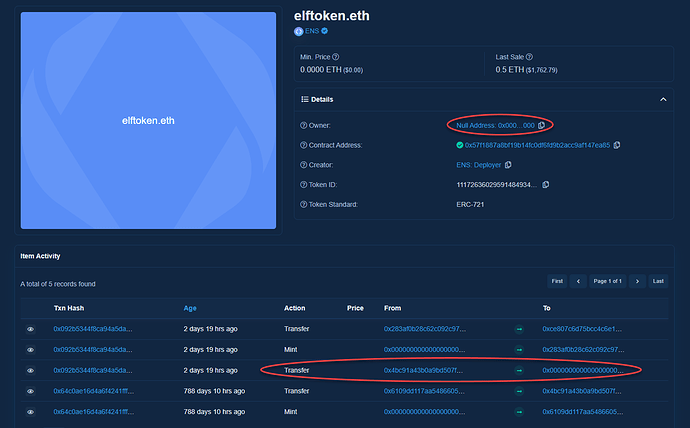Click the Last Sale help icon
This screenshot has height=428, width=690.
[x=529, y=57]
